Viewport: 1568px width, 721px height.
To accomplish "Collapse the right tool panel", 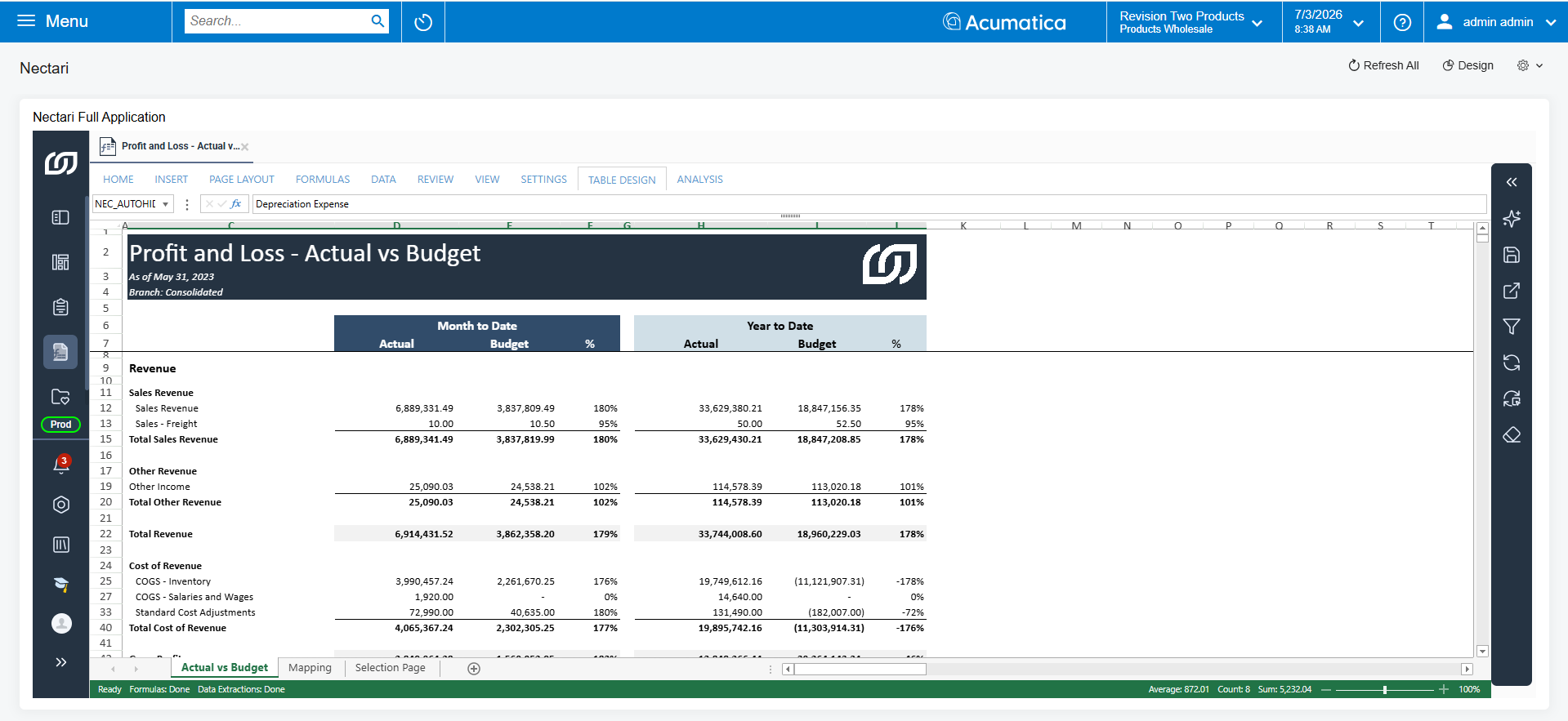I will [1512, 182].
